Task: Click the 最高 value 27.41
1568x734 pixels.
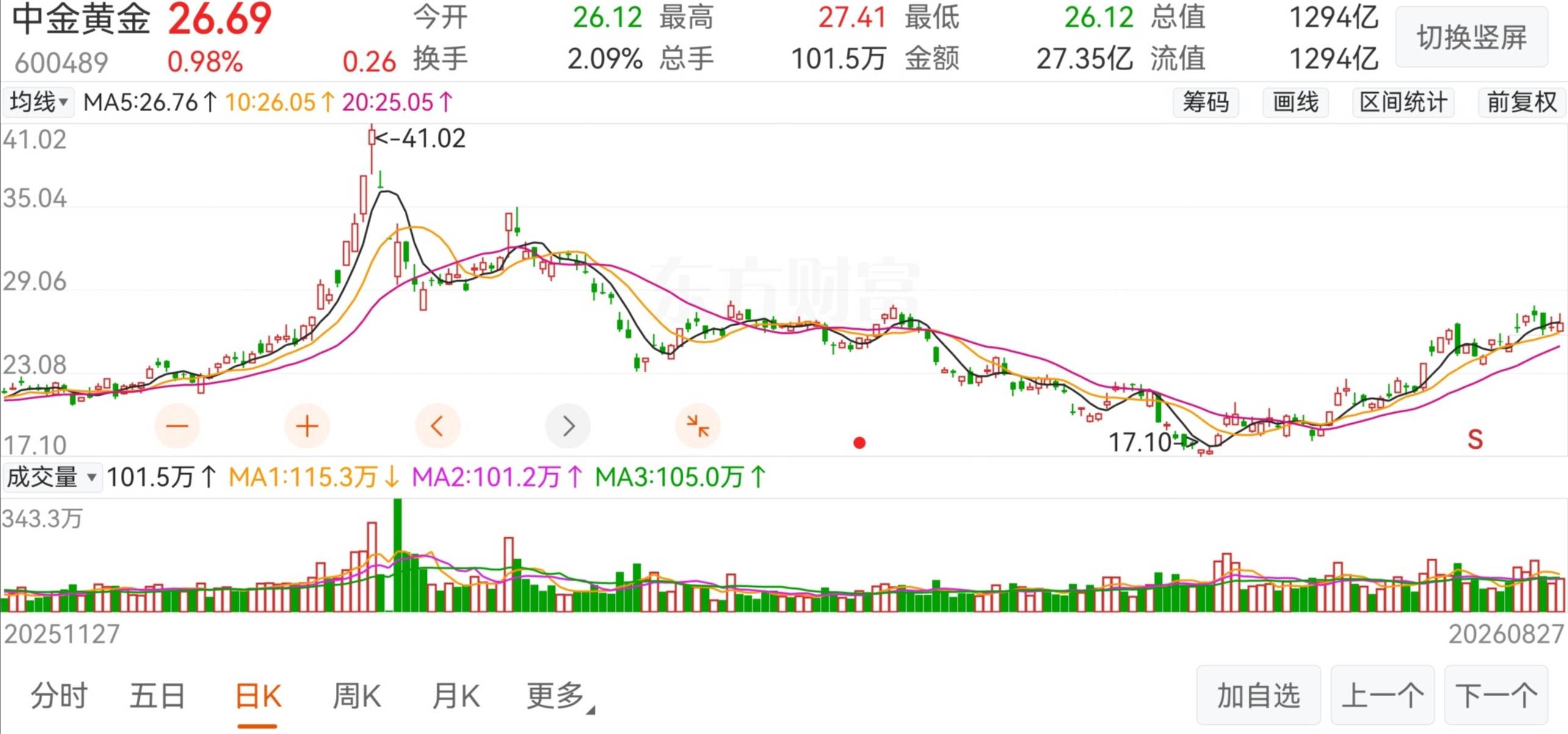Action: (852, 18)
